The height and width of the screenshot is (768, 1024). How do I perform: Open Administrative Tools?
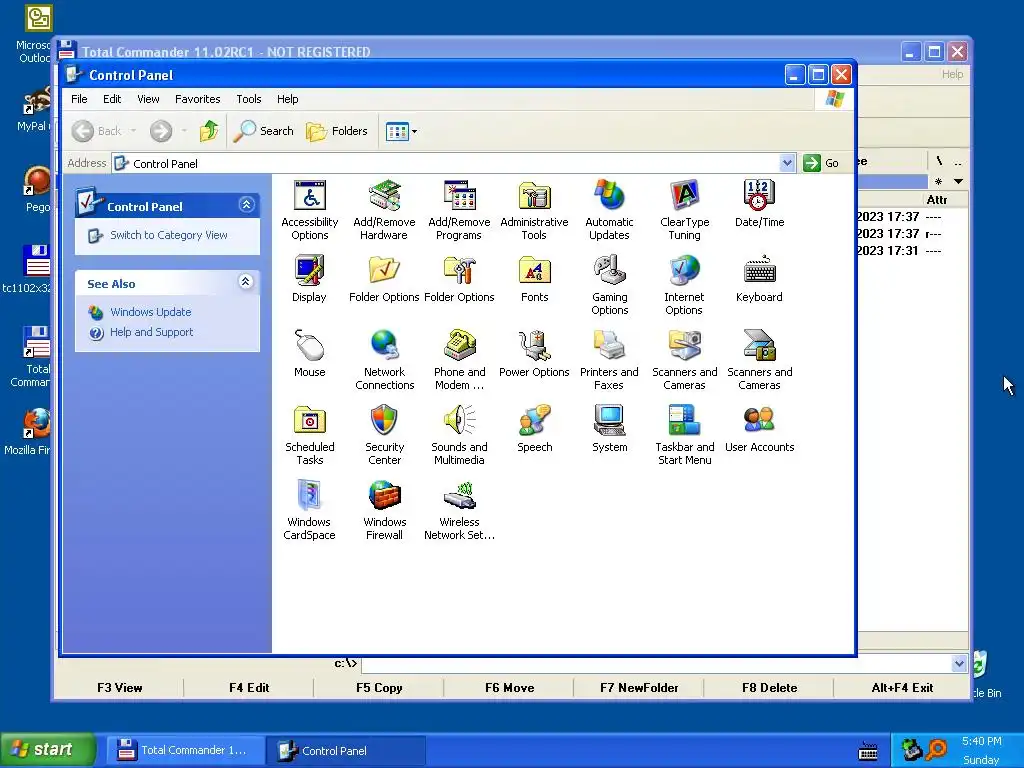(x=534, y=210)
